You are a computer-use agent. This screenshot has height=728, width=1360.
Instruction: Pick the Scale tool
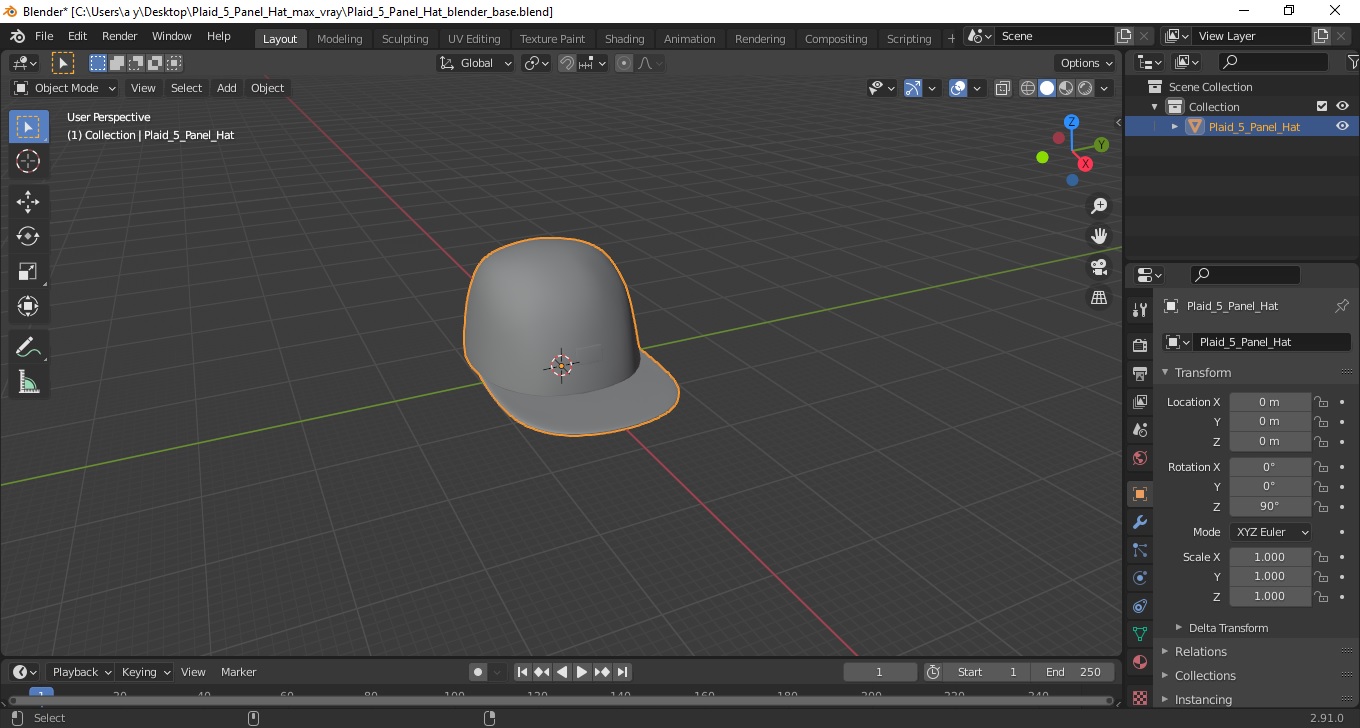(28, 271)
